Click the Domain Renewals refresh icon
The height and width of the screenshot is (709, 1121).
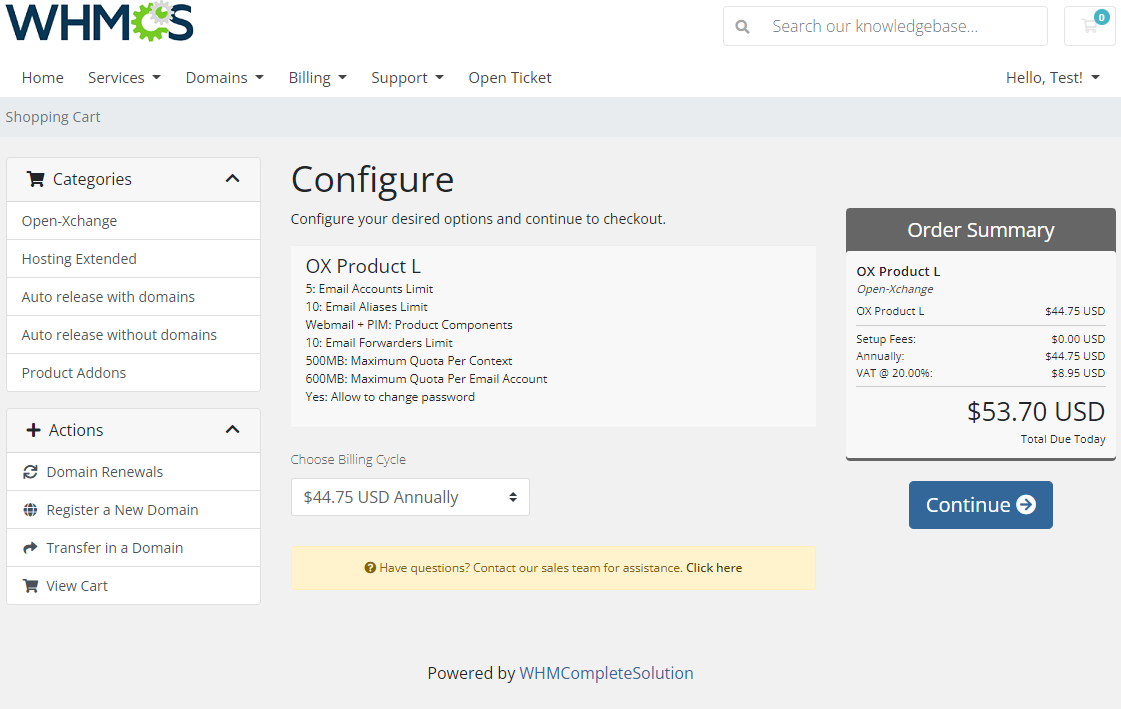pos(30,472)
